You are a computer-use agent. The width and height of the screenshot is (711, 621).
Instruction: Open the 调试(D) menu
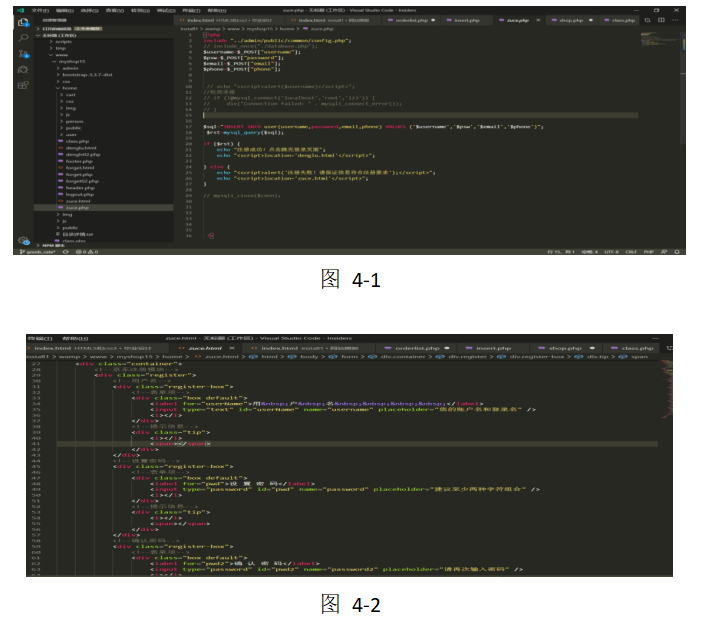(166, 10)
